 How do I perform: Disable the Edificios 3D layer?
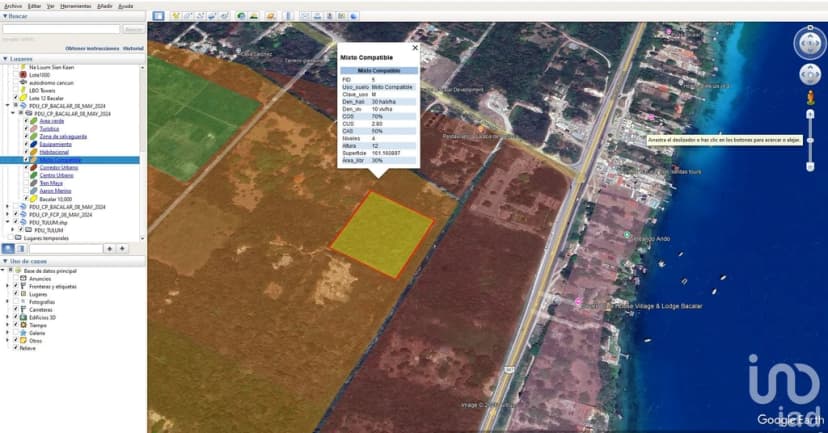click(16, 317)
